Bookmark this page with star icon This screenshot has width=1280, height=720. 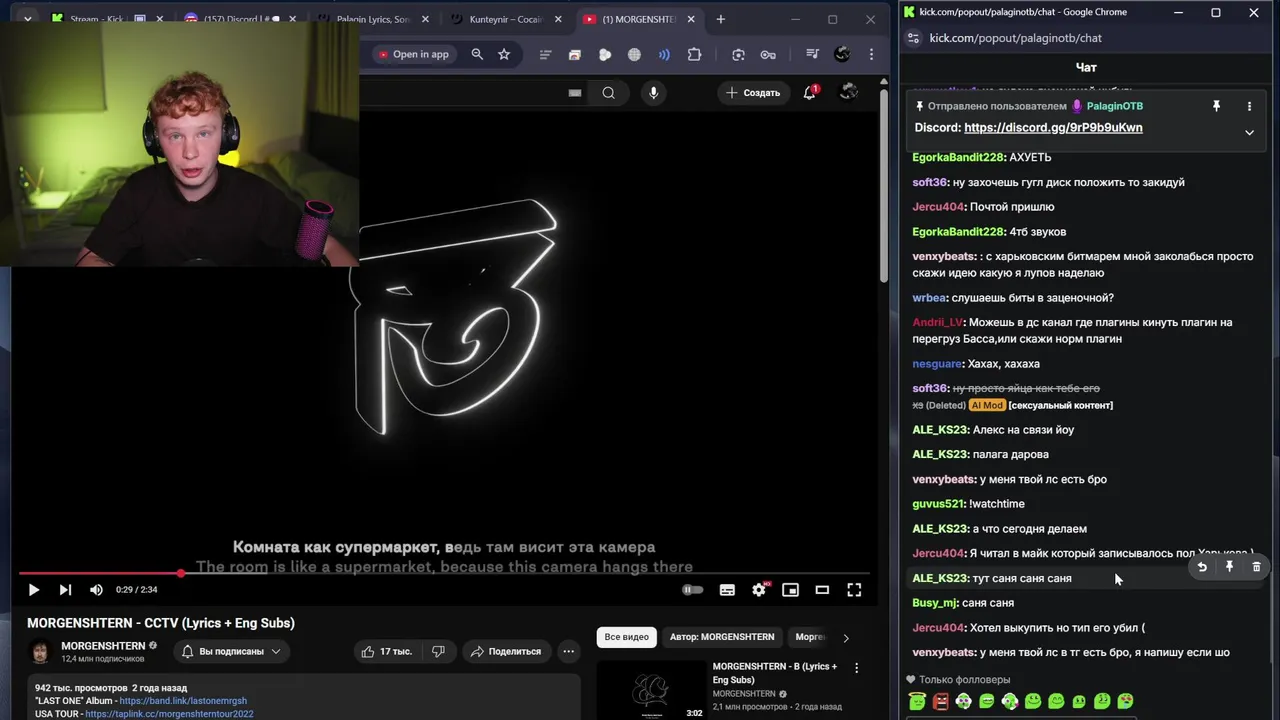504,55
